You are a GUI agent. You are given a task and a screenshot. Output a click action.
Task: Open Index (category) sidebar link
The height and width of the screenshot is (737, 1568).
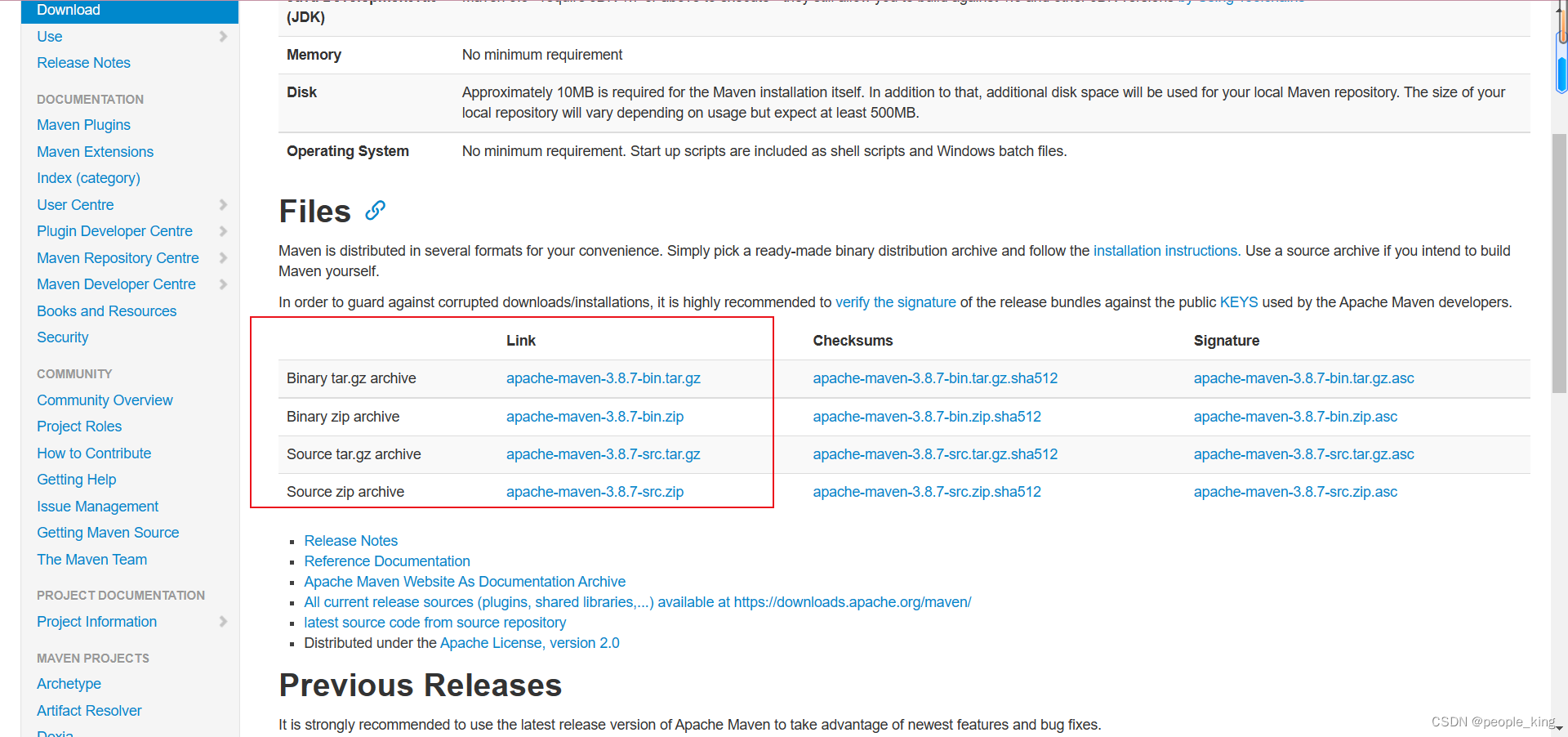click(88, 178)
